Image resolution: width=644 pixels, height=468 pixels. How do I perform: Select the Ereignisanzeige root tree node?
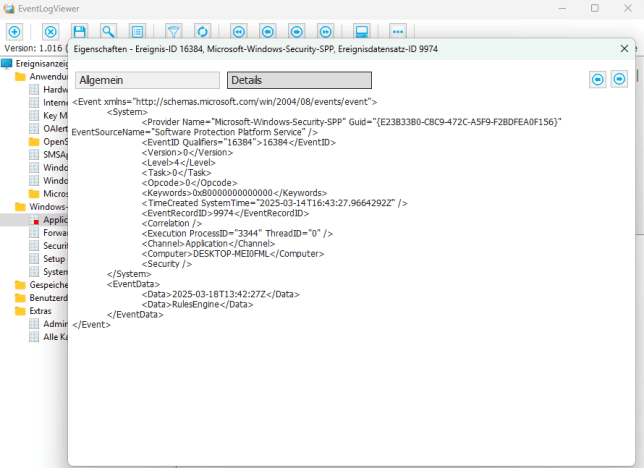tap(40, 62)
